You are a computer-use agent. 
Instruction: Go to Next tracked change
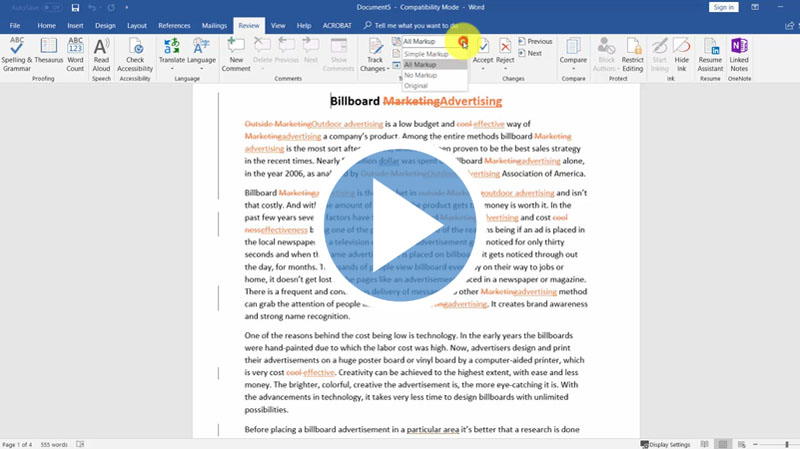[534, 53]
